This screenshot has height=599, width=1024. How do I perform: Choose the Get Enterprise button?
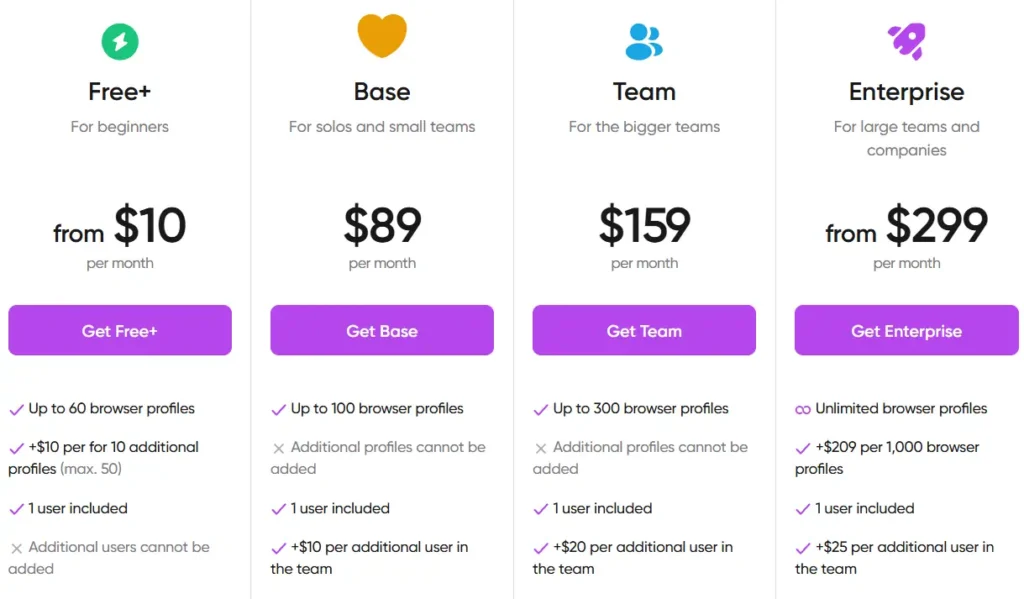906,330
